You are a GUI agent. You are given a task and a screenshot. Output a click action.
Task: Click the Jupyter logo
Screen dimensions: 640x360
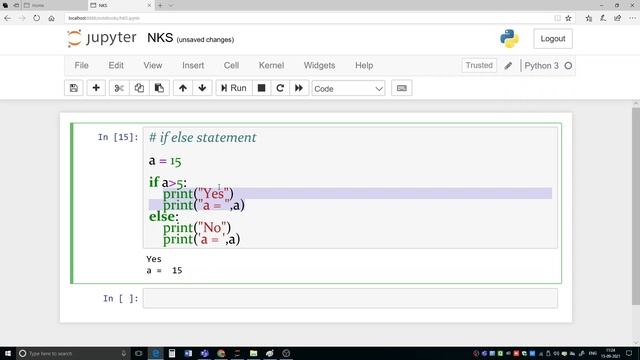pyautogui.click(x=102, y=38)
